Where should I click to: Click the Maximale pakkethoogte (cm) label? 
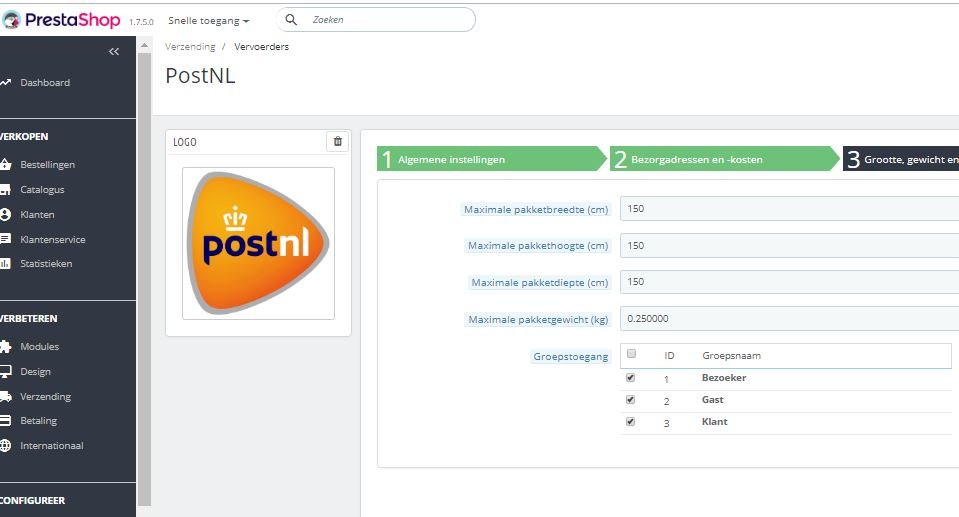538,246
